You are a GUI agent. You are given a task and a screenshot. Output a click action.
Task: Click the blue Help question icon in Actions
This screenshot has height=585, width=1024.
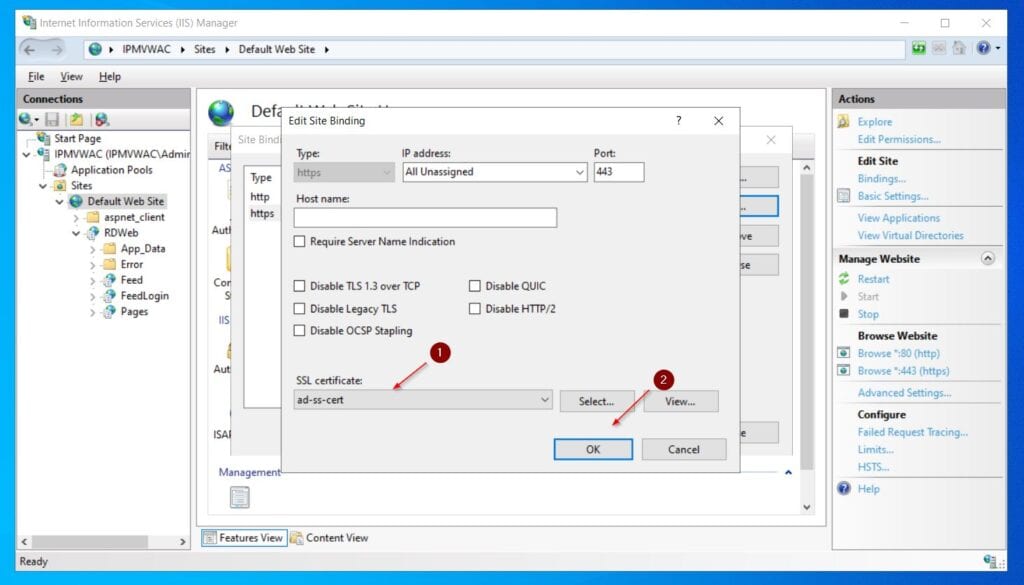[x=844, y=488]
